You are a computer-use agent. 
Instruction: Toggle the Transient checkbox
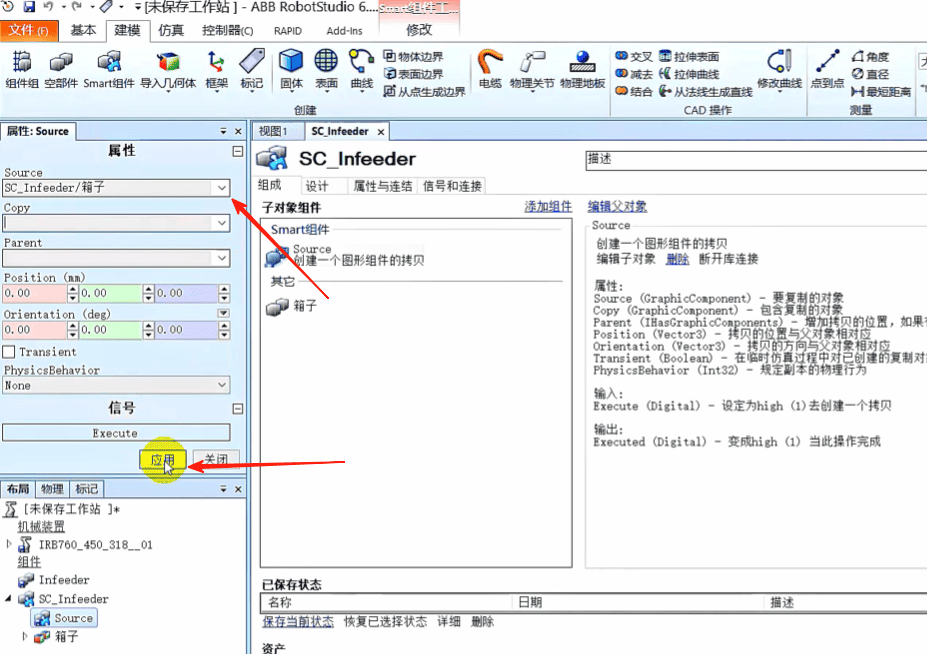(9, 352)
